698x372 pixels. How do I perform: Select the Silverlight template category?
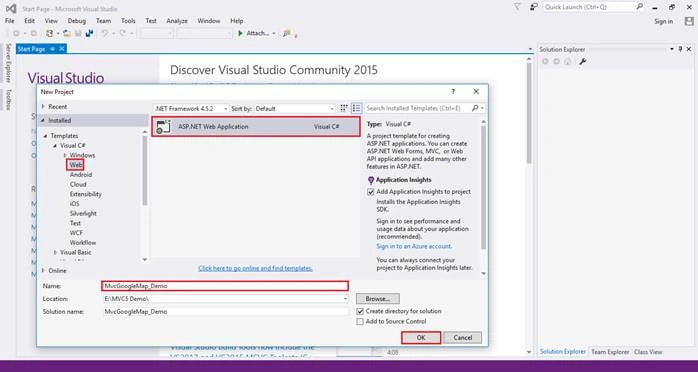click(x=83, y=213)
